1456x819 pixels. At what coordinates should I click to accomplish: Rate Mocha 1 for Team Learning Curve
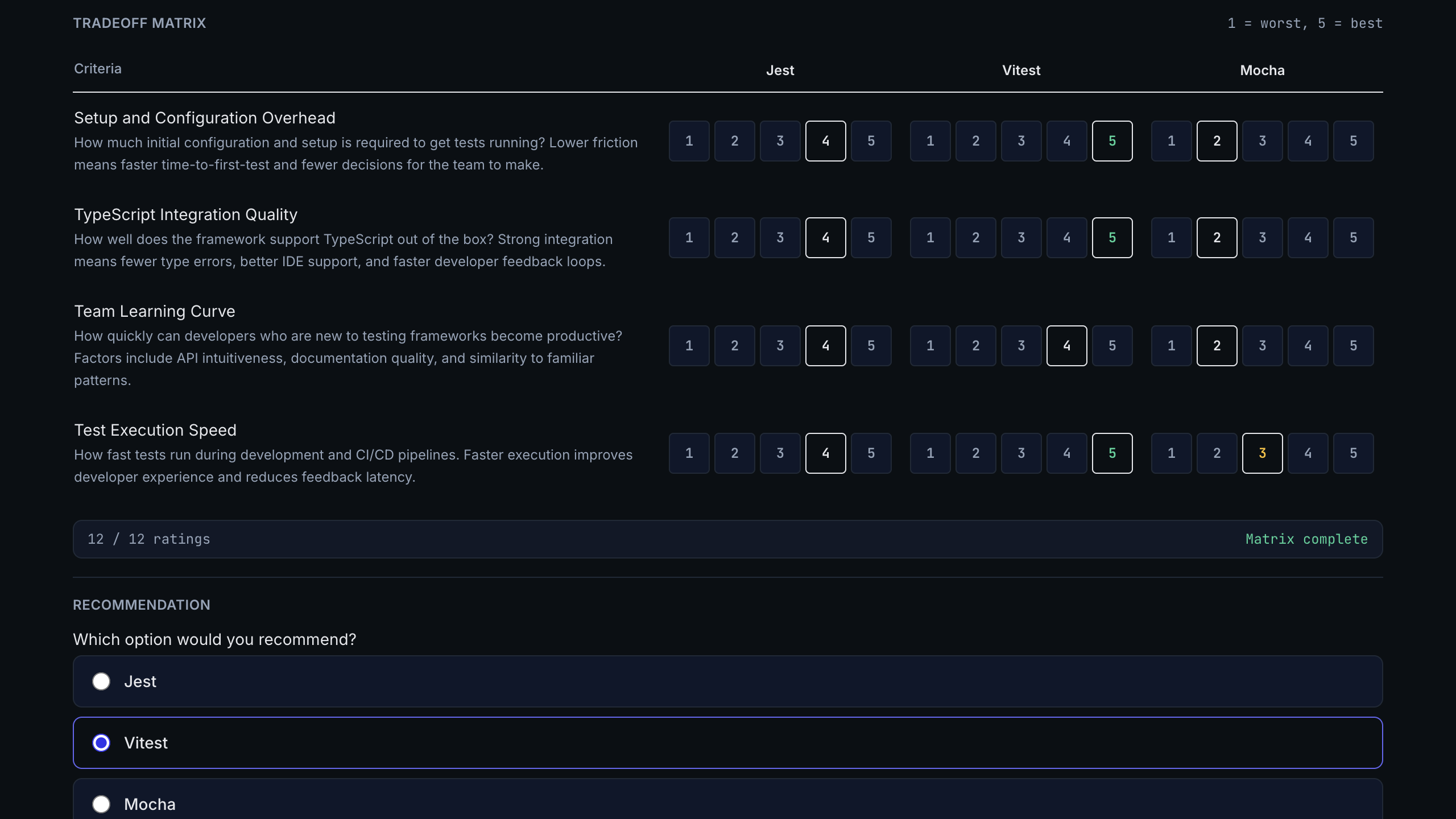pos(1171,345)
